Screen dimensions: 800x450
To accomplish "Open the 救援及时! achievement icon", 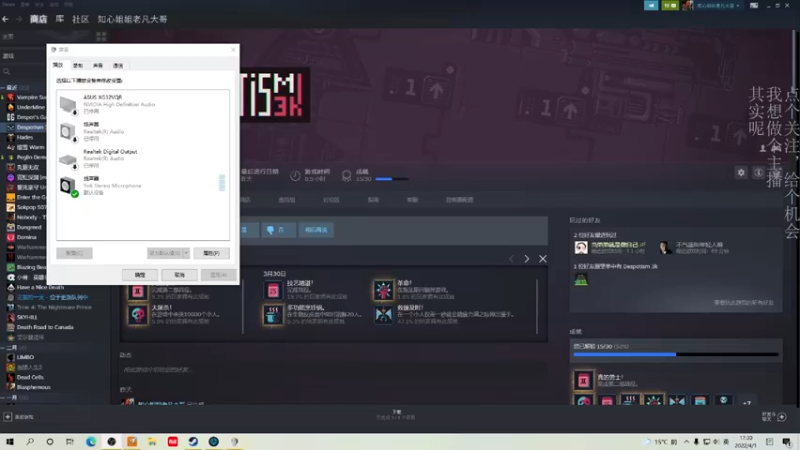I will coord(383,315).
